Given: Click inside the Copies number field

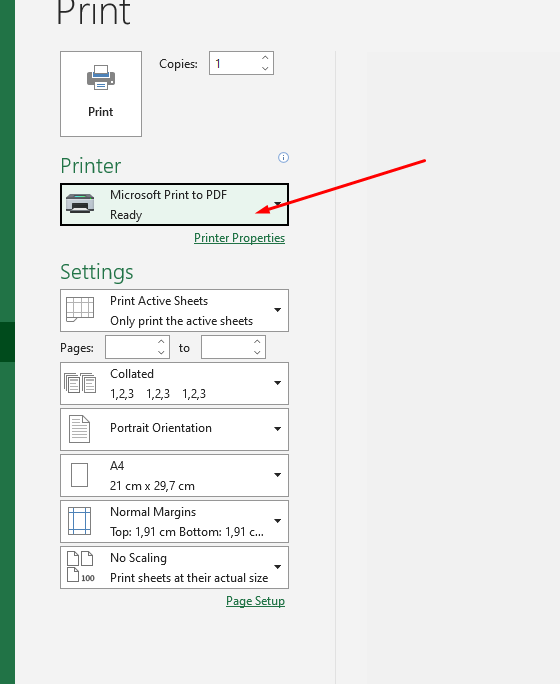Looking at the screenshot, I should (x=236, y=63).
